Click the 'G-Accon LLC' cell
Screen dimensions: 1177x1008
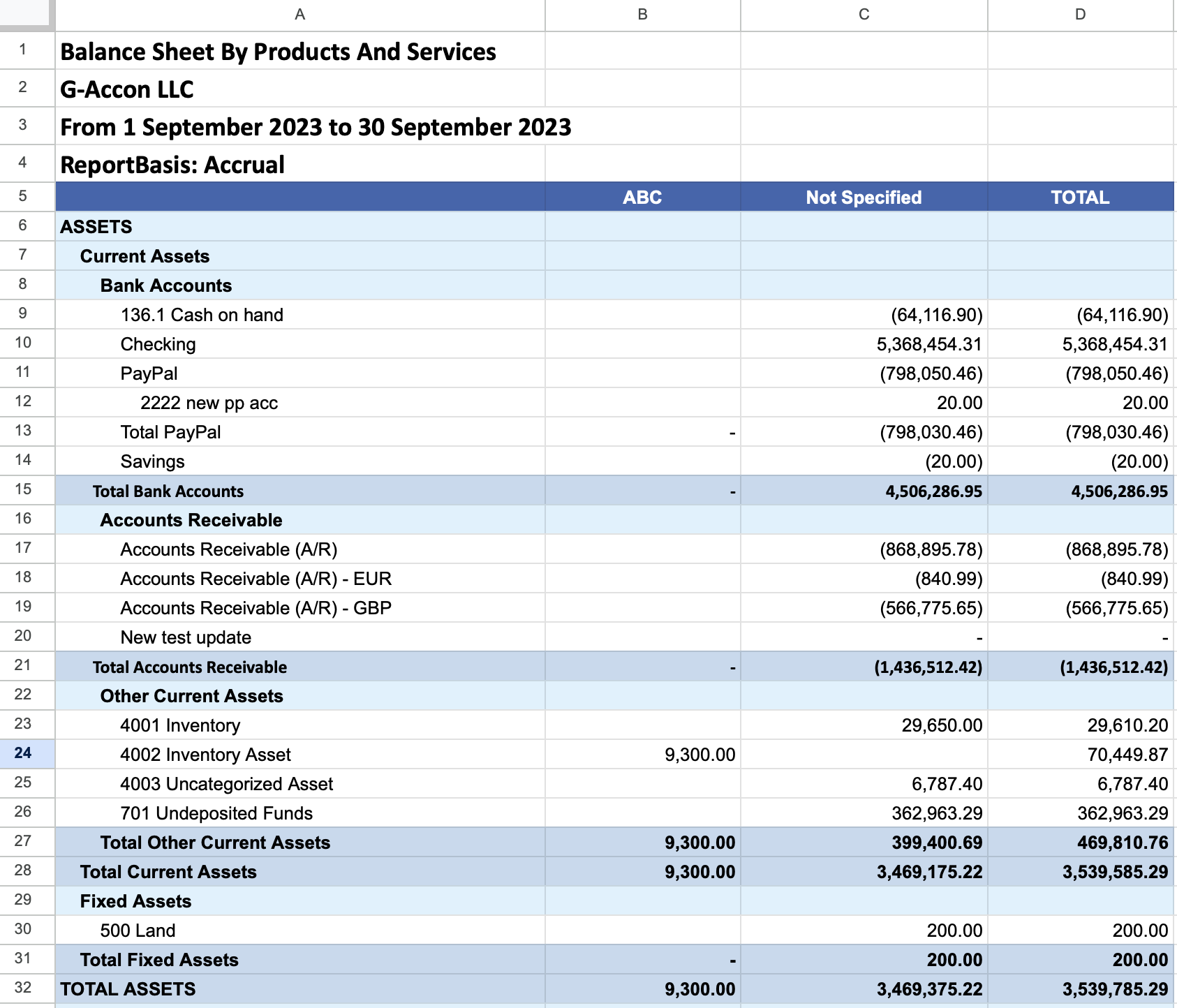(300, 89)
